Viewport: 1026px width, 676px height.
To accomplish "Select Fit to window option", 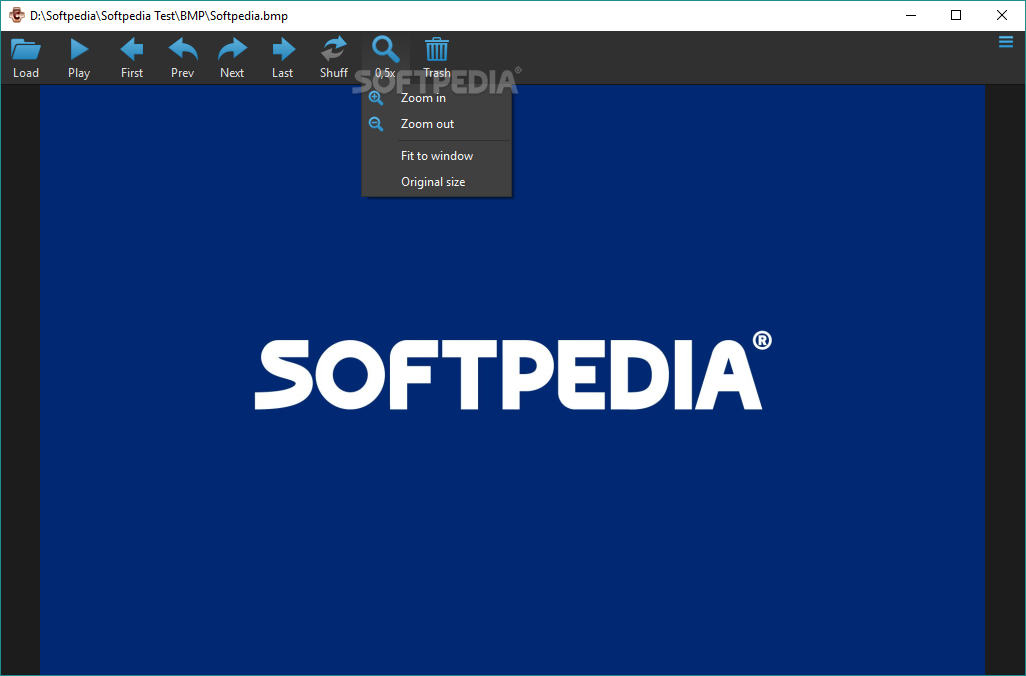I will (436, 156).
